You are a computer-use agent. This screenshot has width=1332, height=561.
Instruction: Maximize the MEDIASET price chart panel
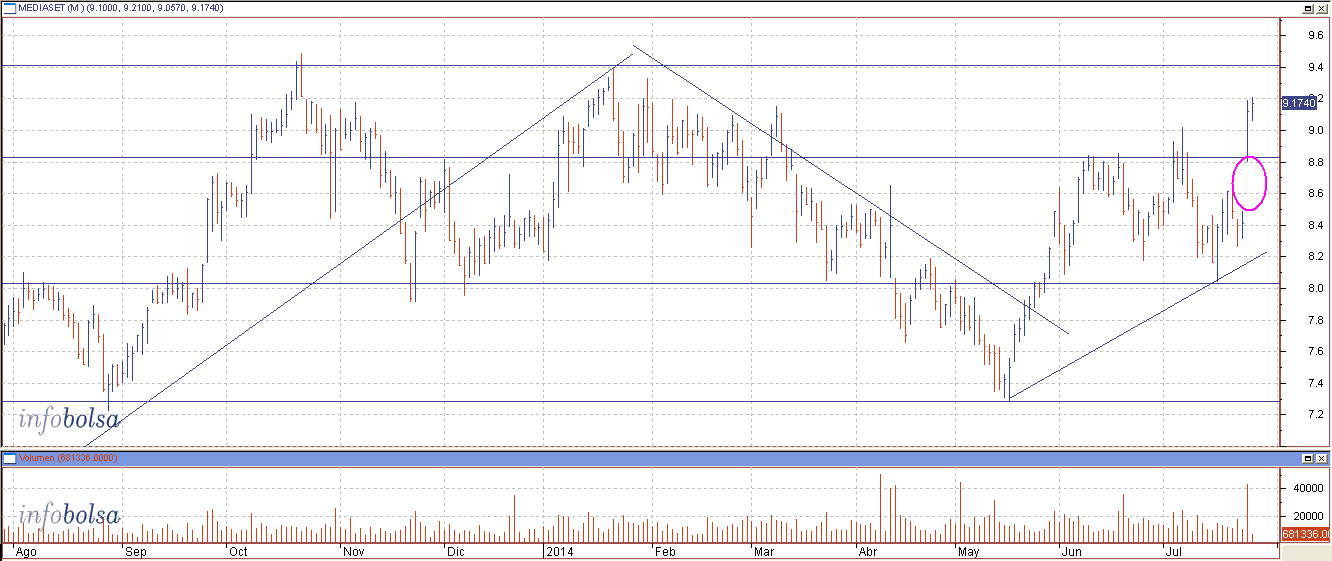(x=1308, y=7)
